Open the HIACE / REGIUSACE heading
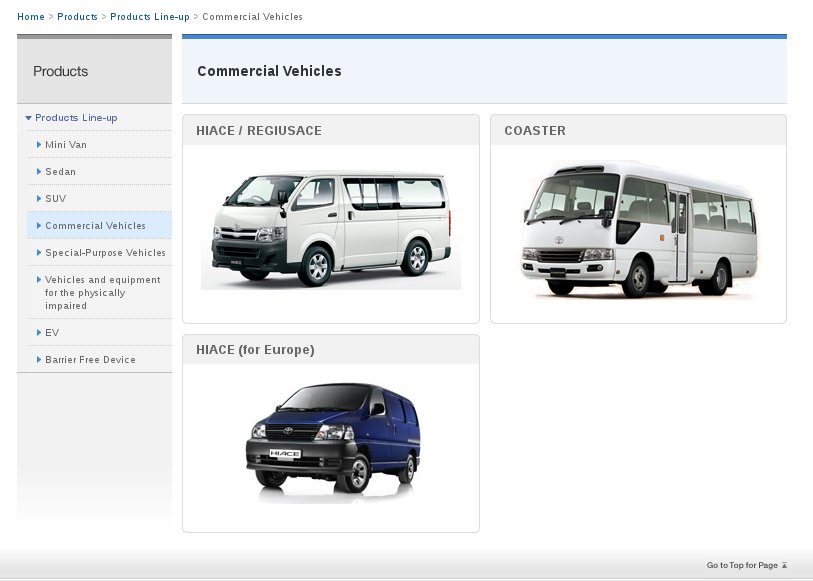This screenshot has width=813, height=581. point(259,131)
